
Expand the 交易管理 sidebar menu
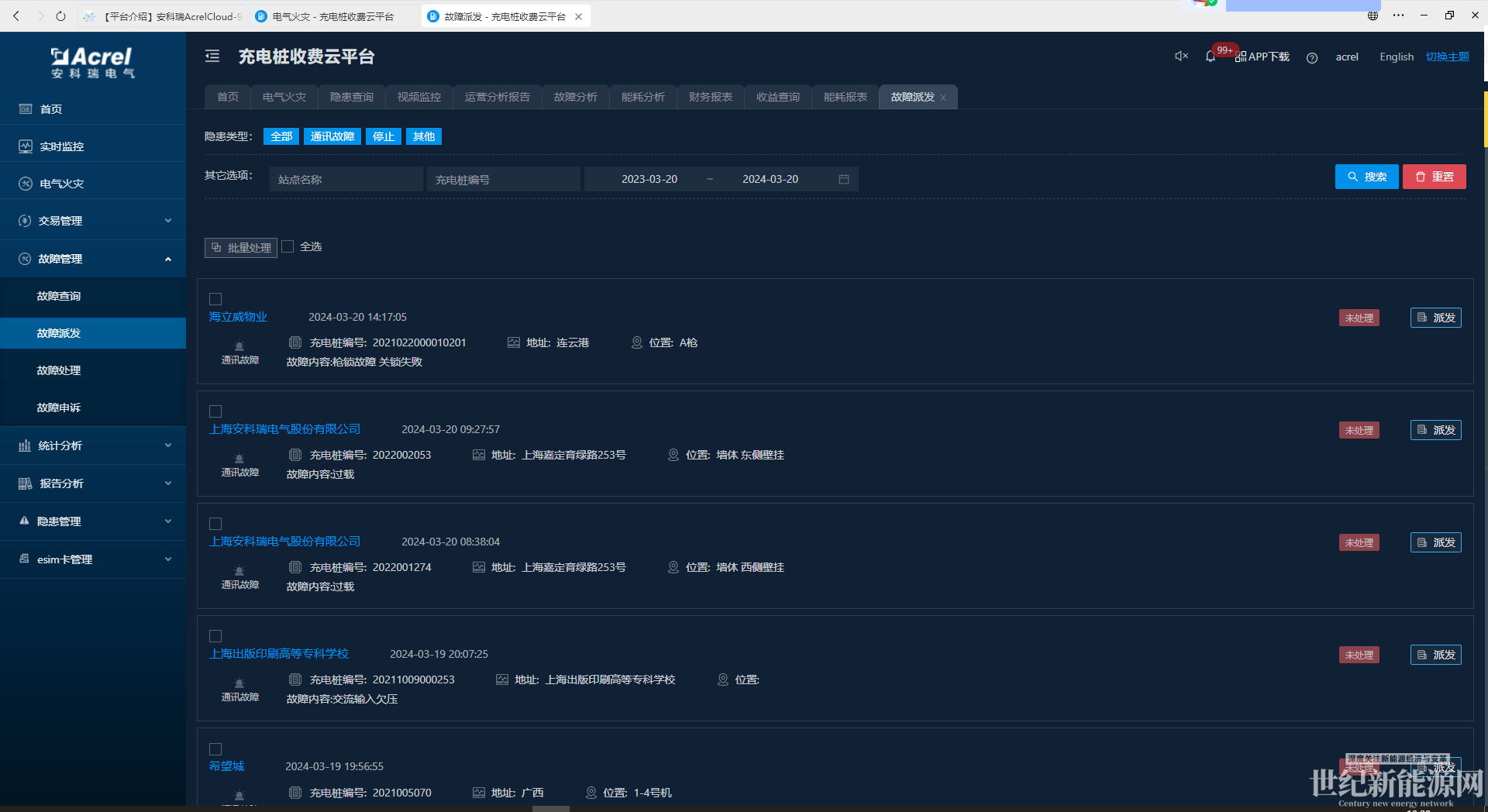point(93,221)
